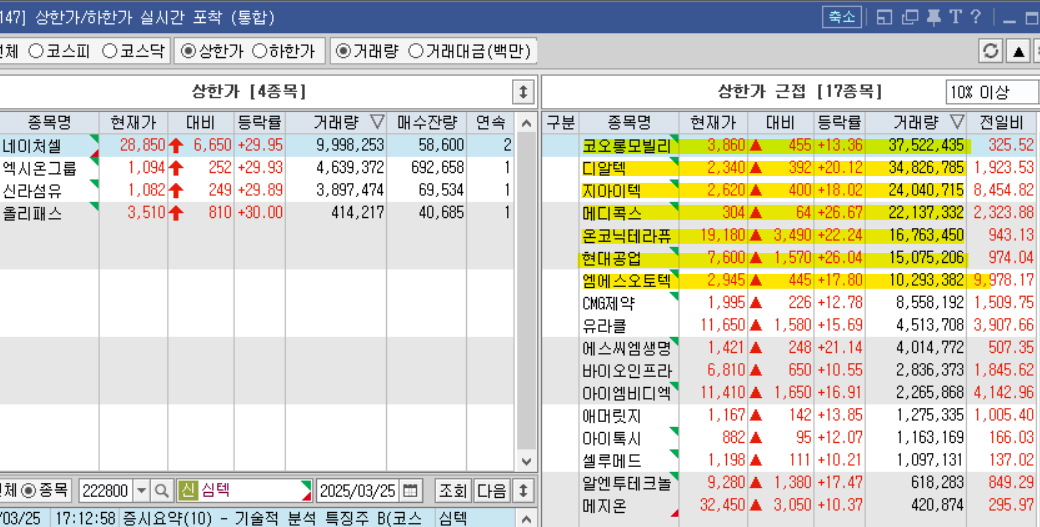Click the overlapping windows icon in title bar
Viewport: 1040px width, 527px height.
(x=910, y=17)
